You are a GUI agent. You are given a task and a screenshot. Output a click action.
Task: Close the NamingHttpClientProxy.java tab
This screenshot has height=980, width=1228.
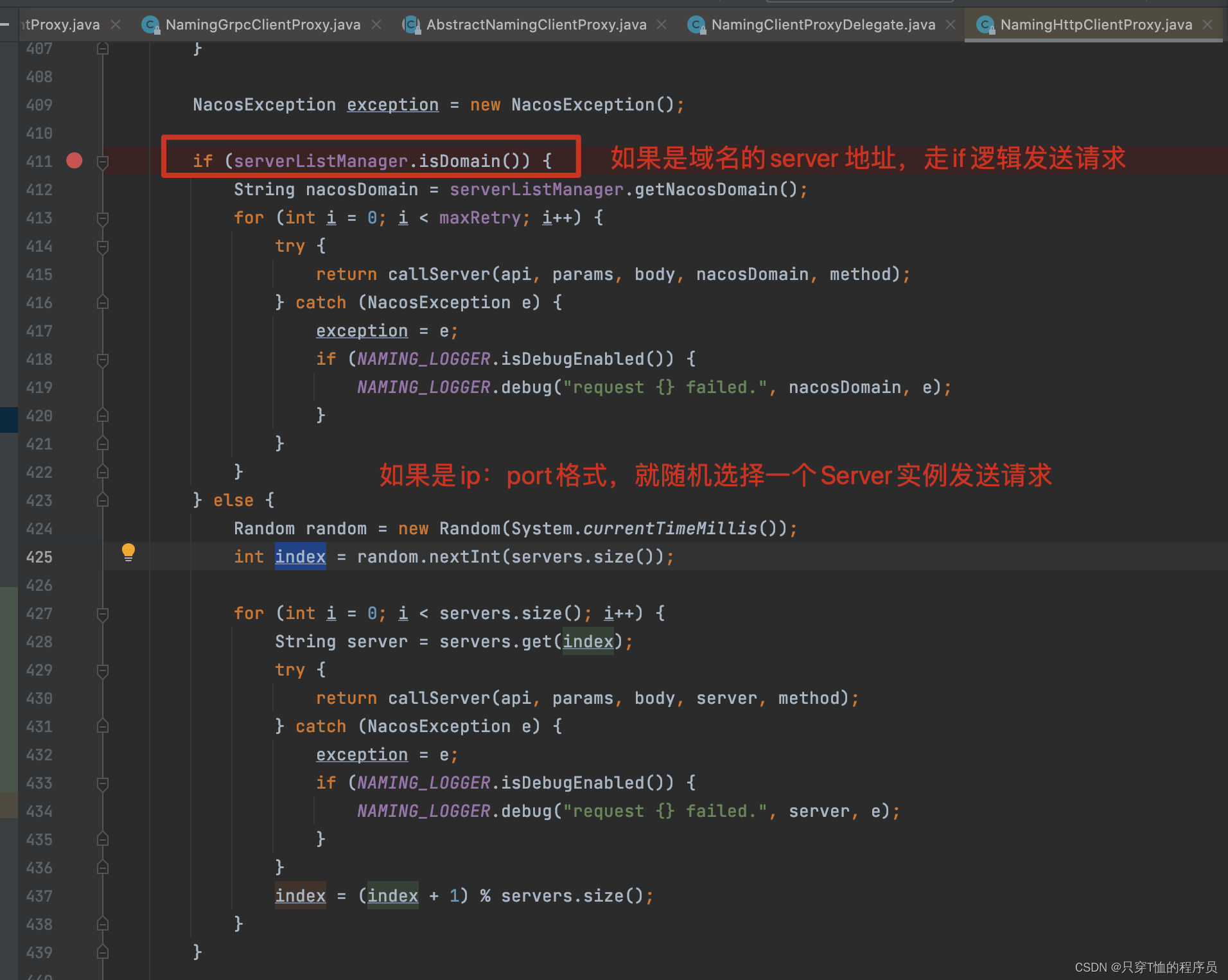[x=1207, y=24]
